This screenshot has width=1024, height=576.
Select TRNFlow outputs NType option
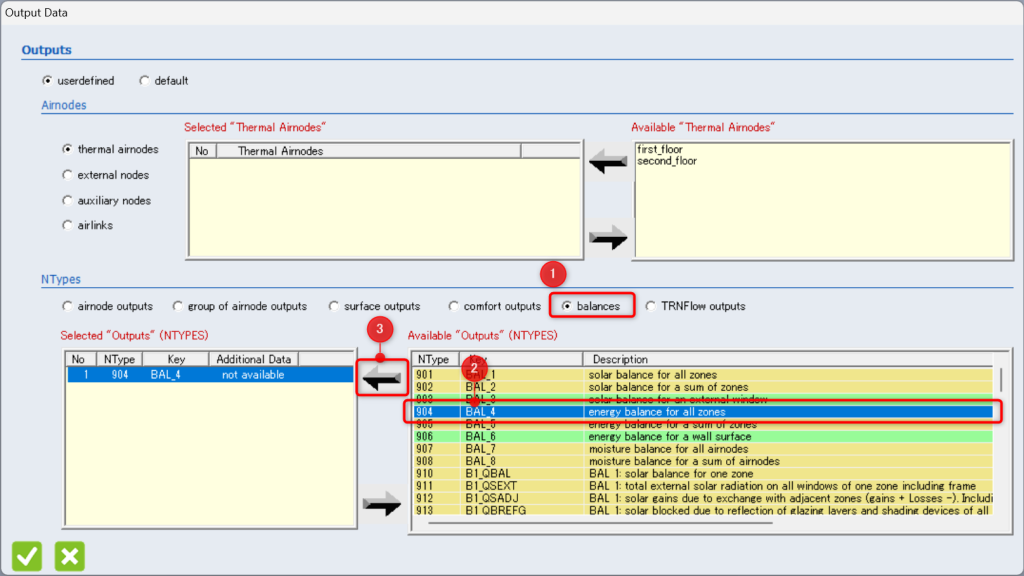pos(650,306)
